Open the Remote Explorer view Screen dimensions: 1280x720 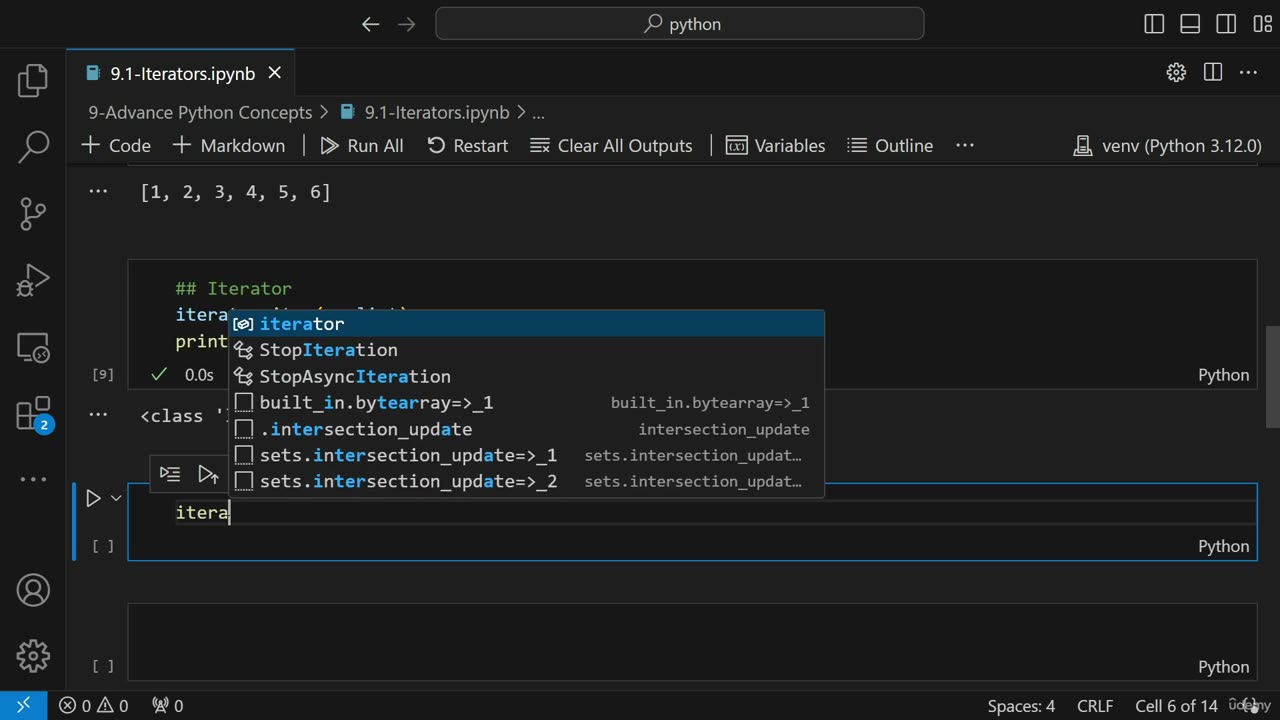pos(33,347)
